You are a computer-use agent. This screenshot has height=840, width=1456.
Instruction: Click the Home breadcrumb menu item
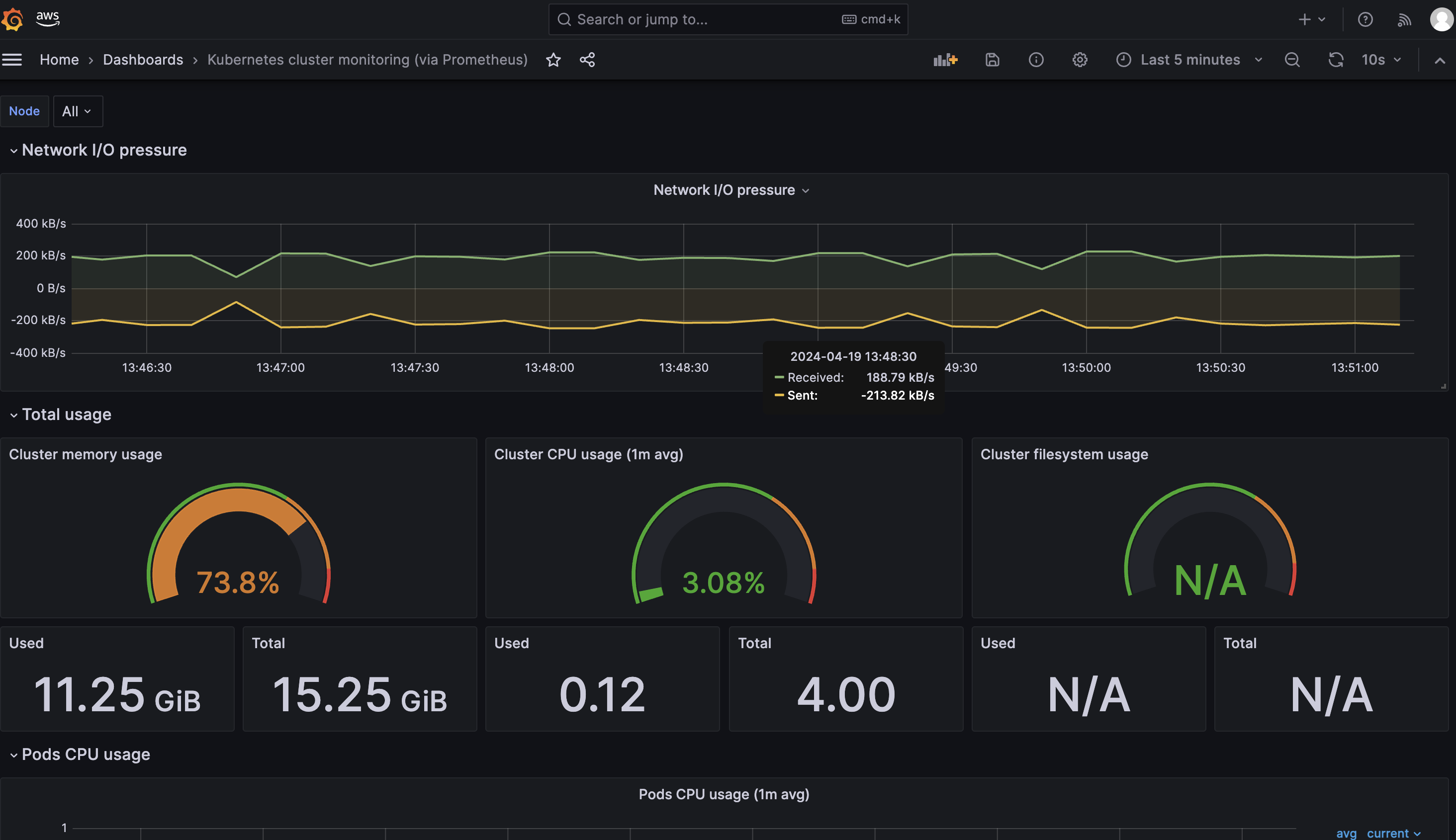coord(59,59)
